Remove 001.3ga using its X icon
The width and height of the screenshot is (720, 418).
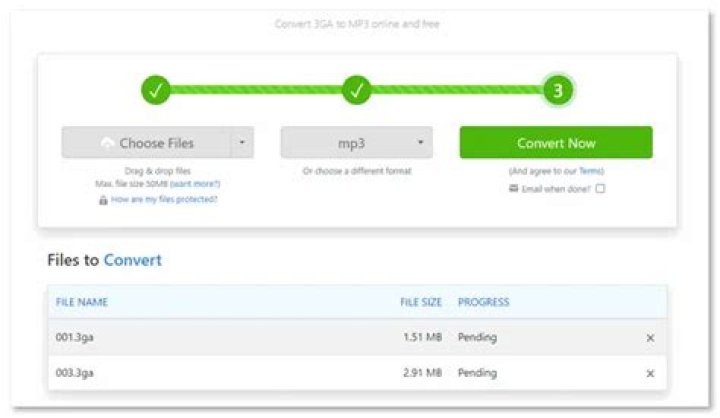point(650,338)
